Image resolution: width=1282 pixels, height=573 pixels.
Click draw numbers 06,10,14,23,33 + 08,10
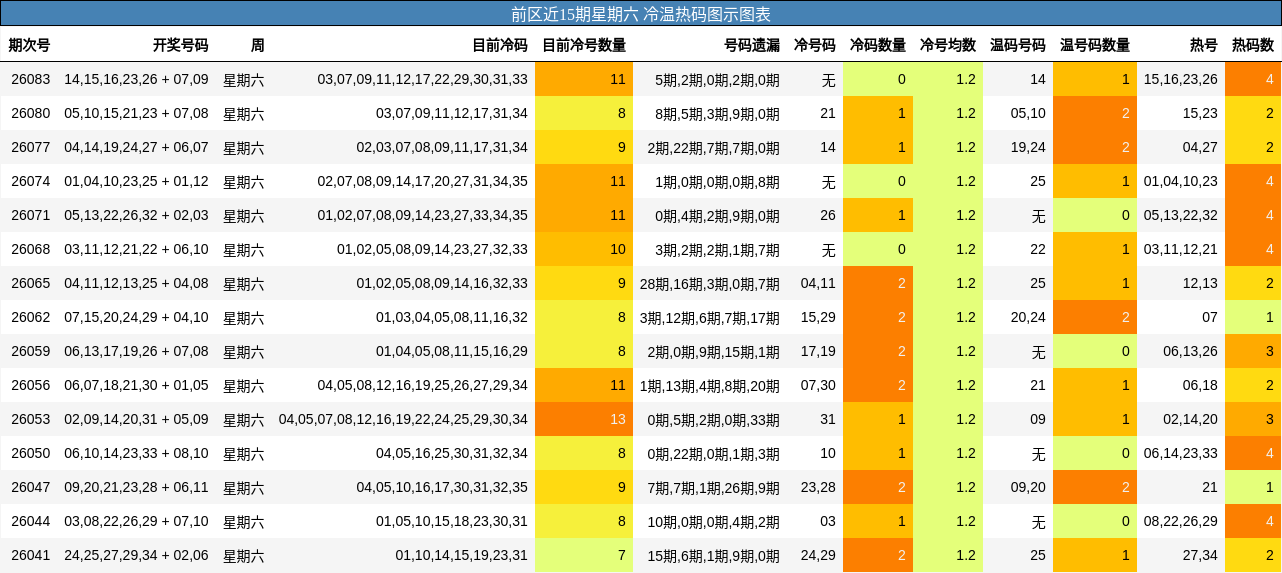tap(136, 453)
